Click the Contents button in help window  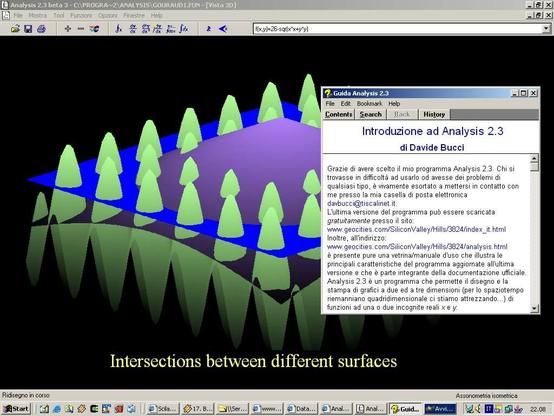click(338, 115)
